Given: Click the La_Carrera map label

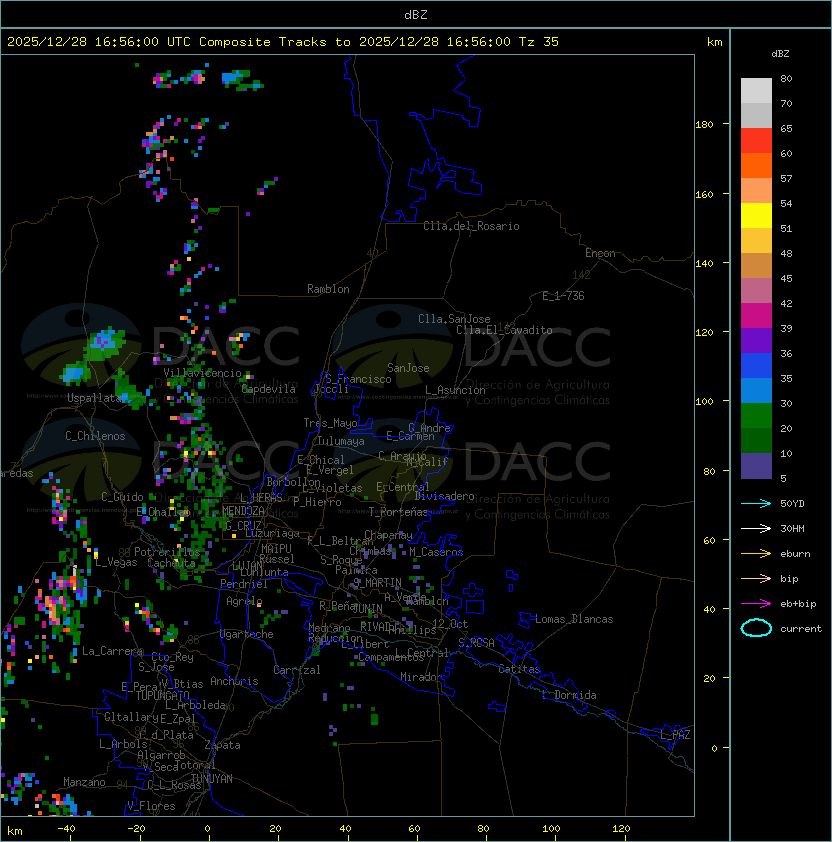Looking at the screenshot, I should point(112,651).
